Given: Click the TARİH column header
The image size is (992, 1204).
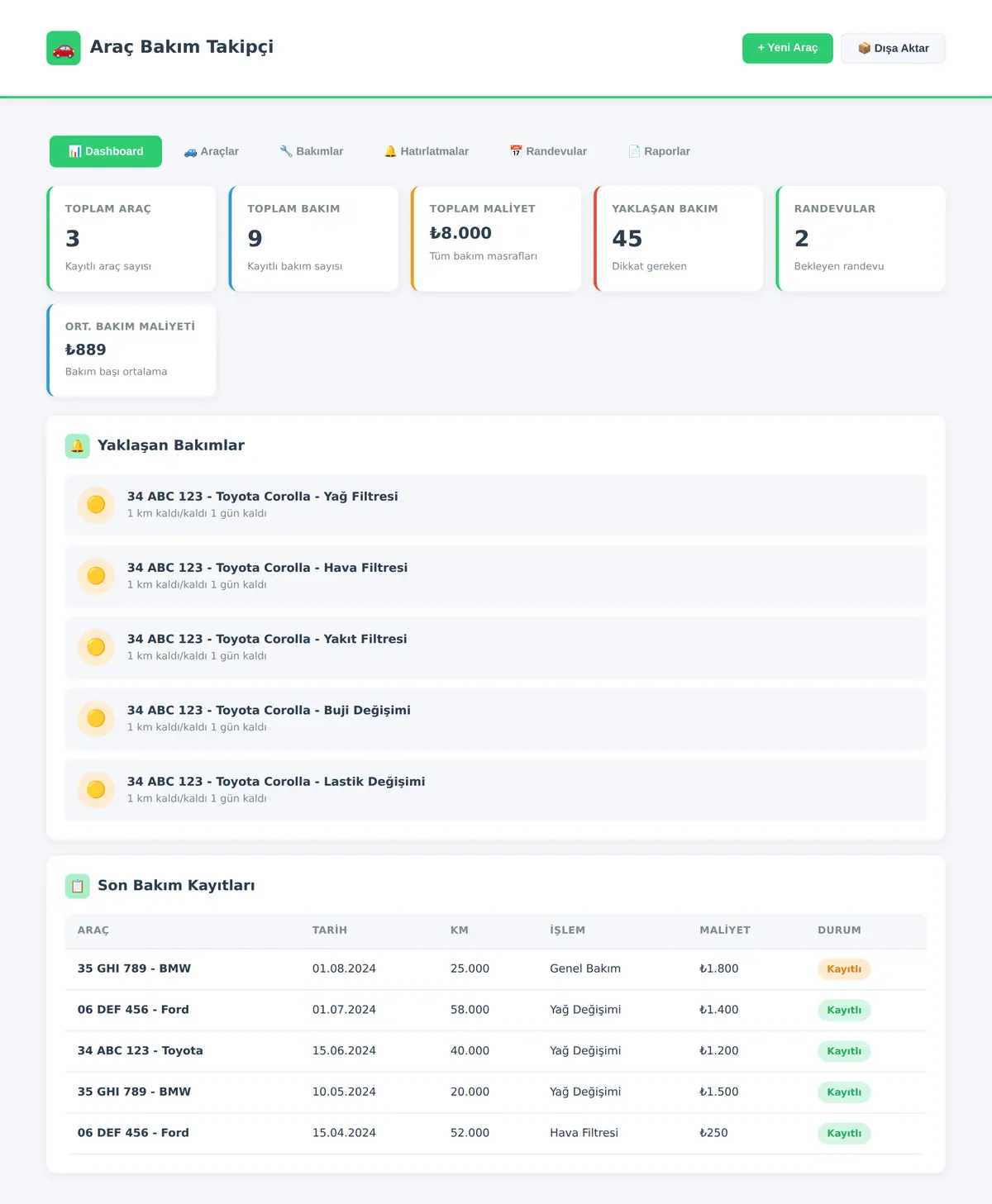Looking at the screenshot, I should pyautogui.click(x=330, y=930).
